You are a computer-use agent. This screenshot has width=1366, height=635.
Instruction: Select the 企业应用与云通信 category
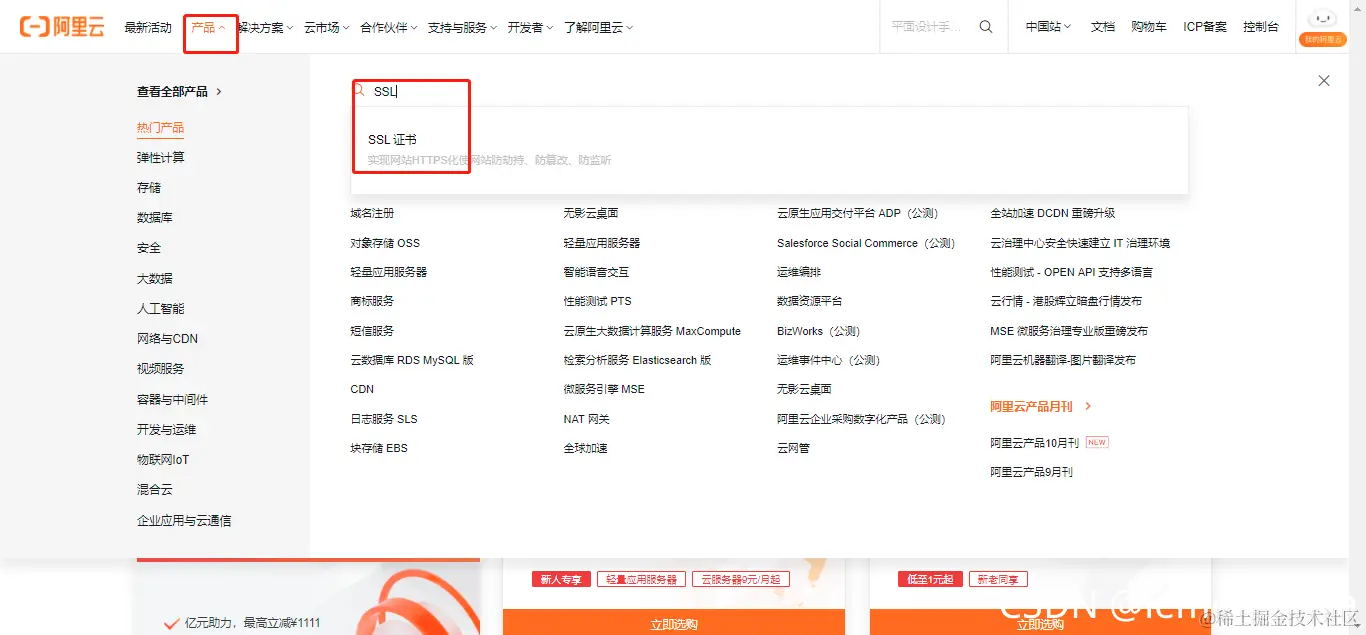point(184,521)
